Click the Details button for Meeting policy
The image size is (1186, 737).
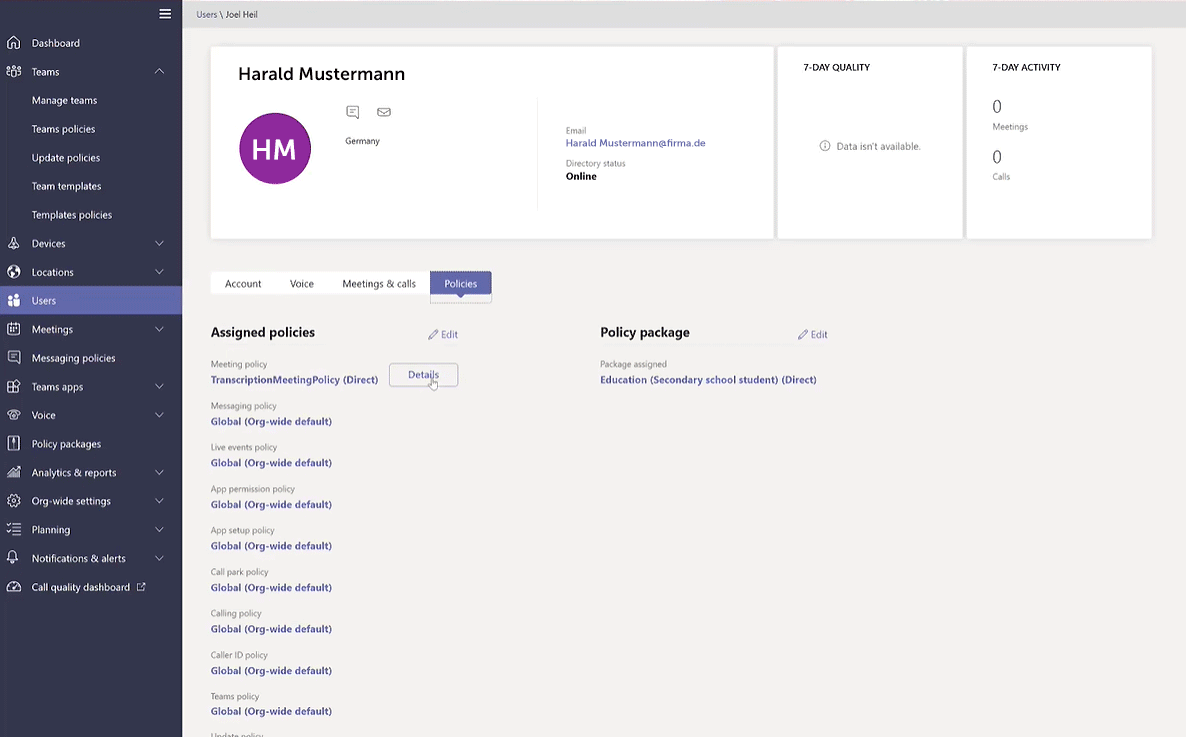point(424,375)
